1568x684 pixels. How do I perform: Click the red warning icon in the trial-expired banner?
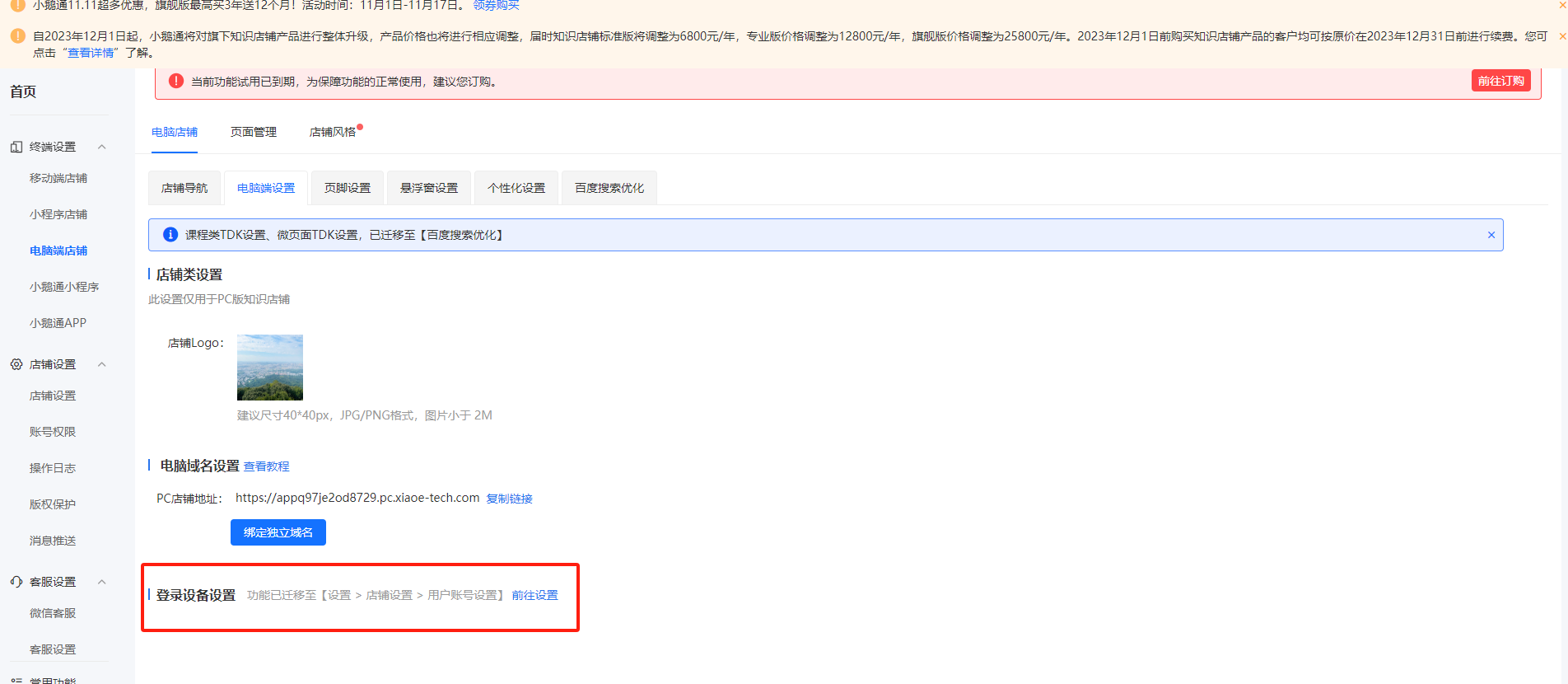point(176,81)
